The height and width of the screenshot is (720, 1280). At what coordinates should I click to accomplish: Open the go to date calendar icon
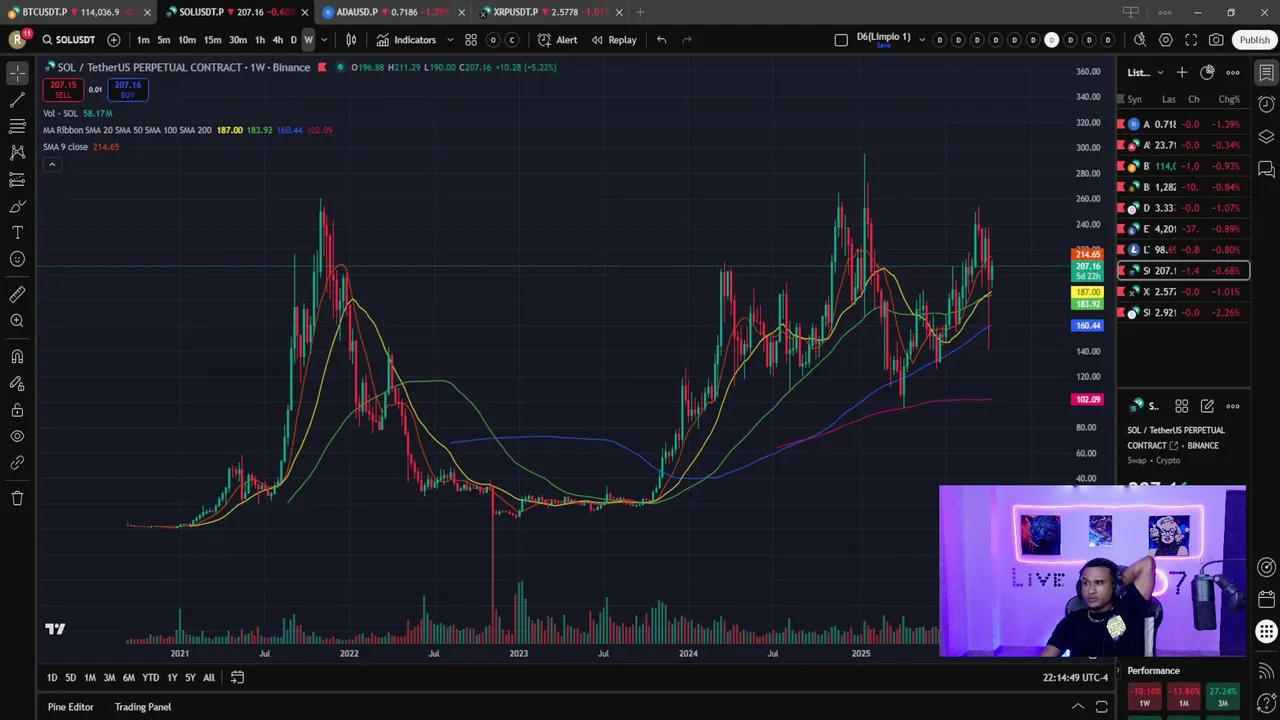(237, 678)
